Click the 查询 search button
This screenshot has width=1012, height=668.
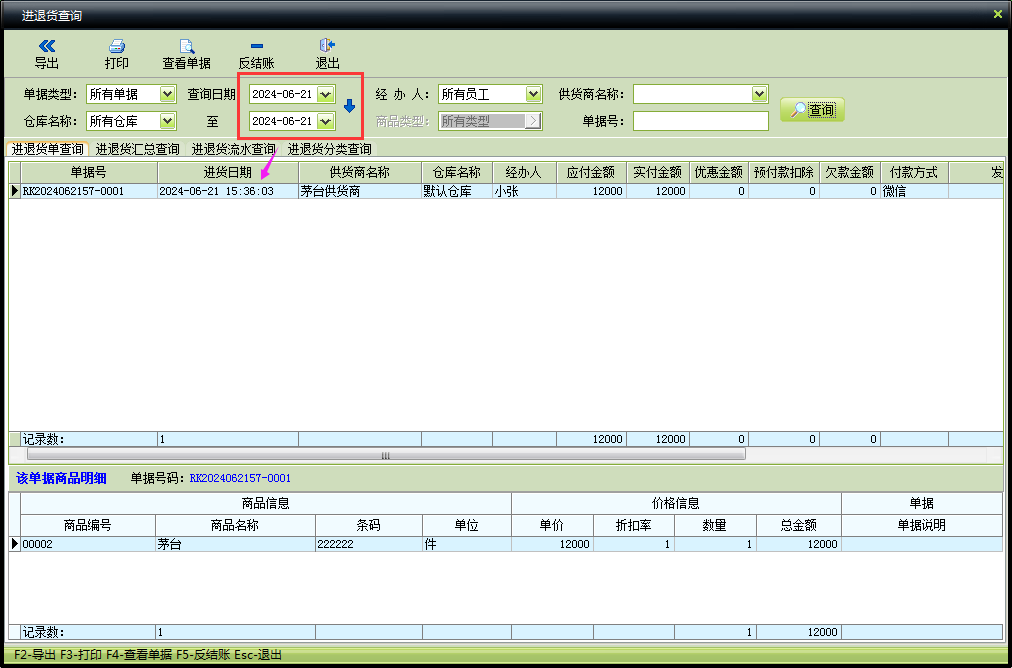click(812, 110)
